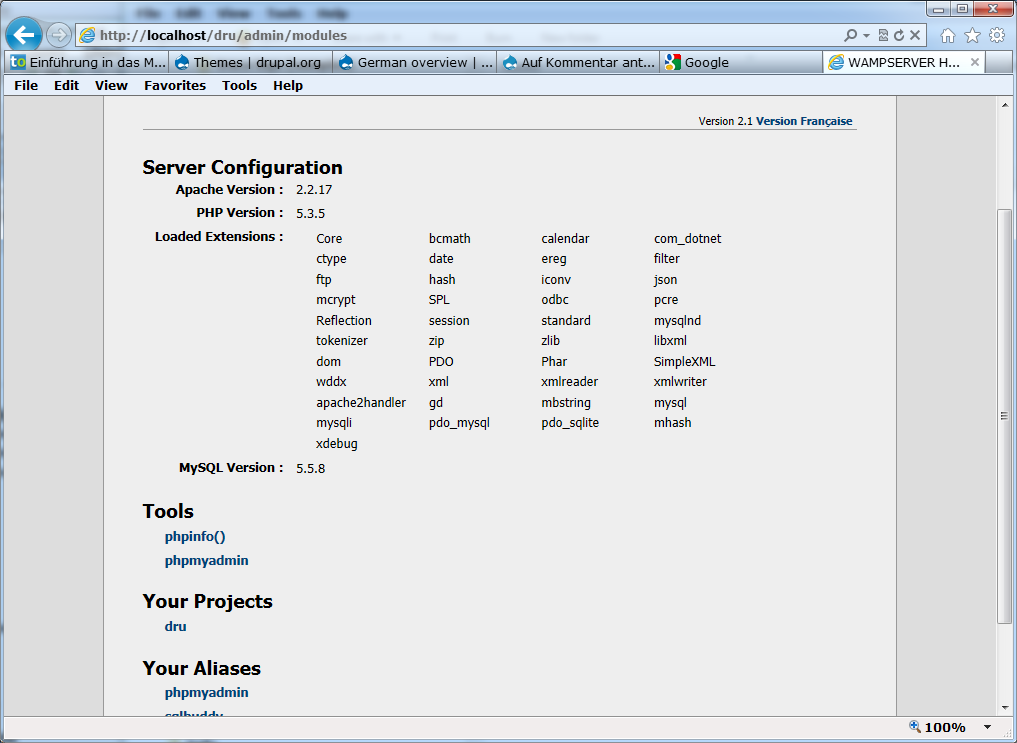Open Favorites with the star icon
The width and height of the screenshot is (1017, 743).
click(x=972, y=35)
